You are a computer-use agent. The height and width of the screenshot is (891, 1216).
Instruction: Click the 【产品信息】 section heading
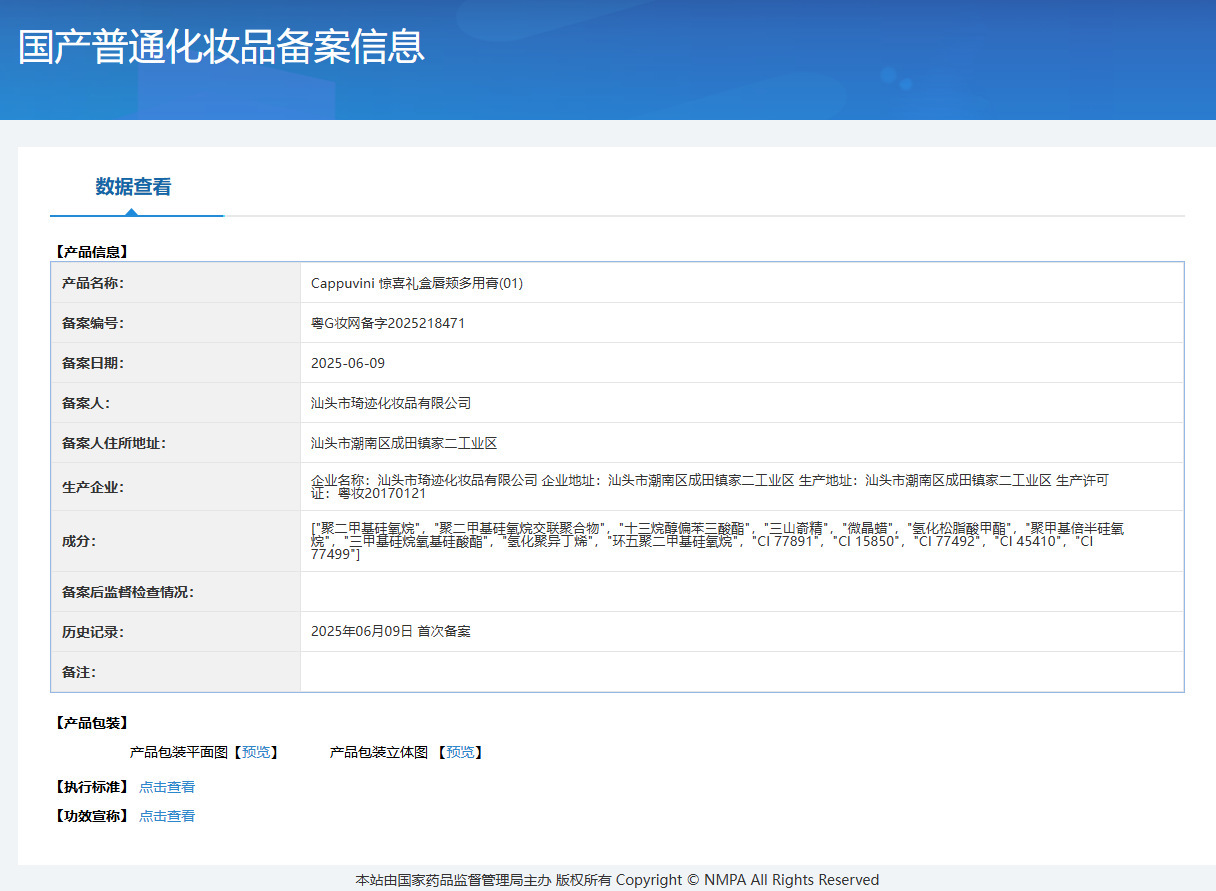click(x=92, y=252)
